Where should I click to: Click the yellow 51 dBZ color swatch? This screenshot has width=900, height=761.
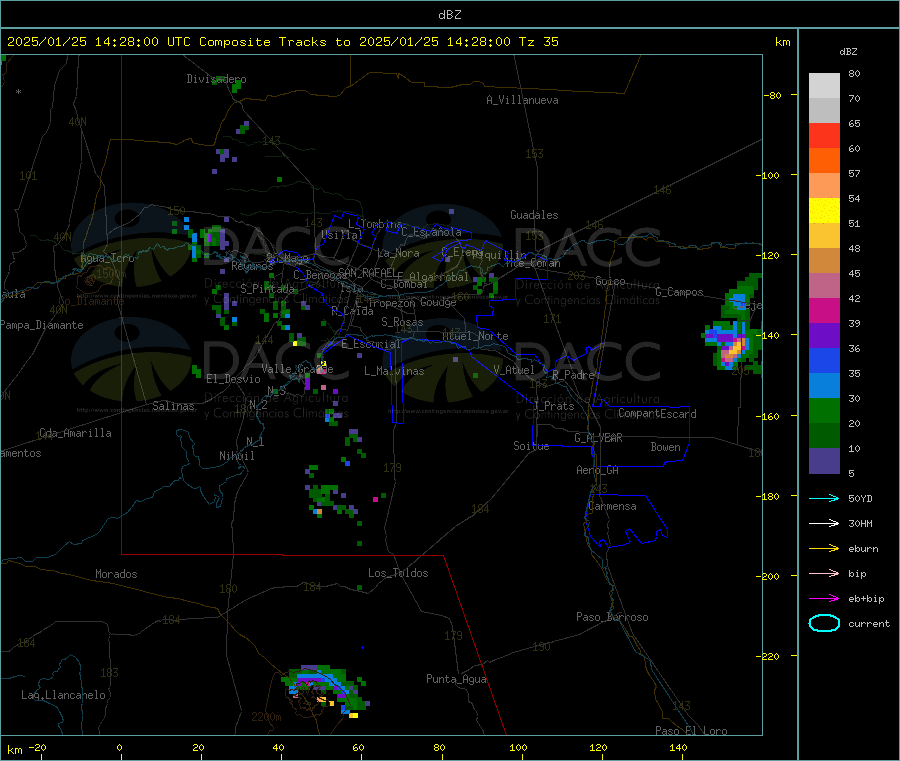(x=824, y=211)
